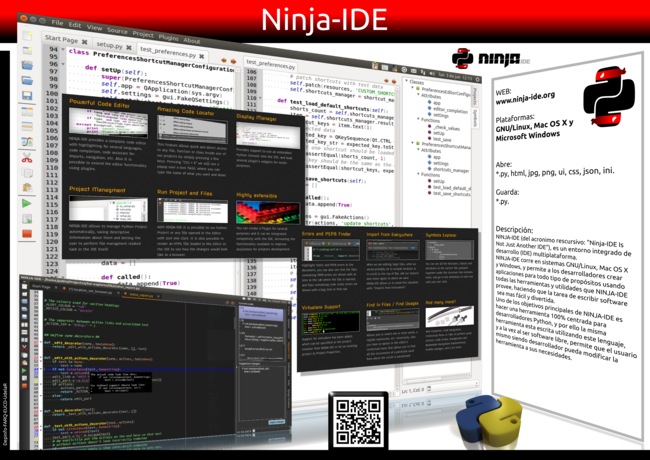This screenshot has width=650, height=460.
Task: Select editor_completion in the symbols tree
Action: click(450, 110)
